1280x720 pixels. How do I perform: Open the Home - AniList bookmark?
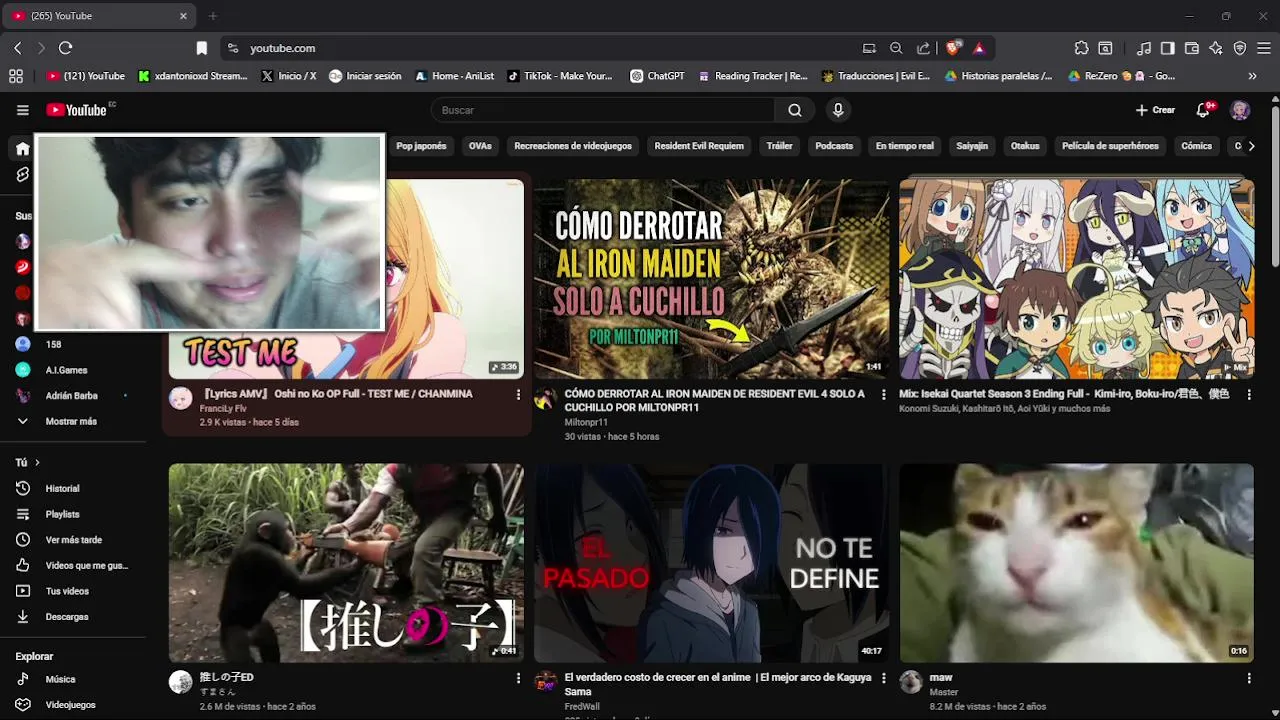tap(454, 76)
